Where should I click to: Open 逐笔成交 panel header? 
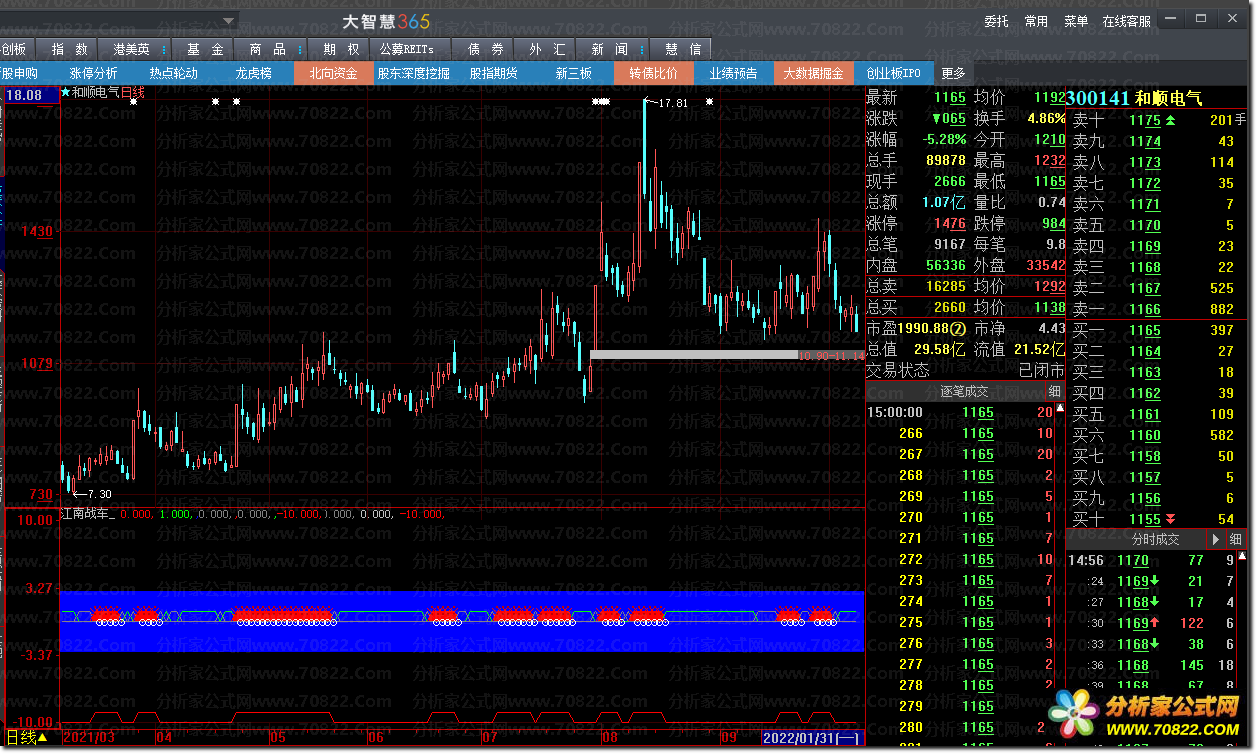point(964,392)
